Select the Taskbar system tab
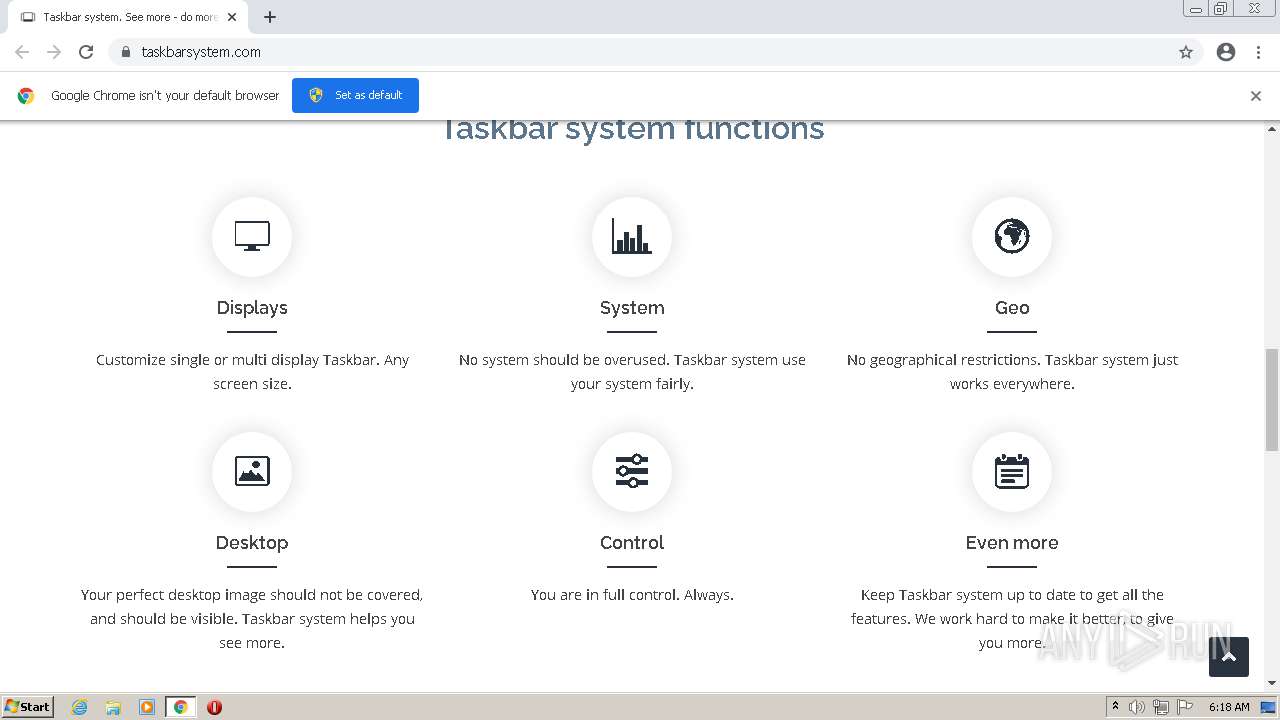 click(130, 17)
